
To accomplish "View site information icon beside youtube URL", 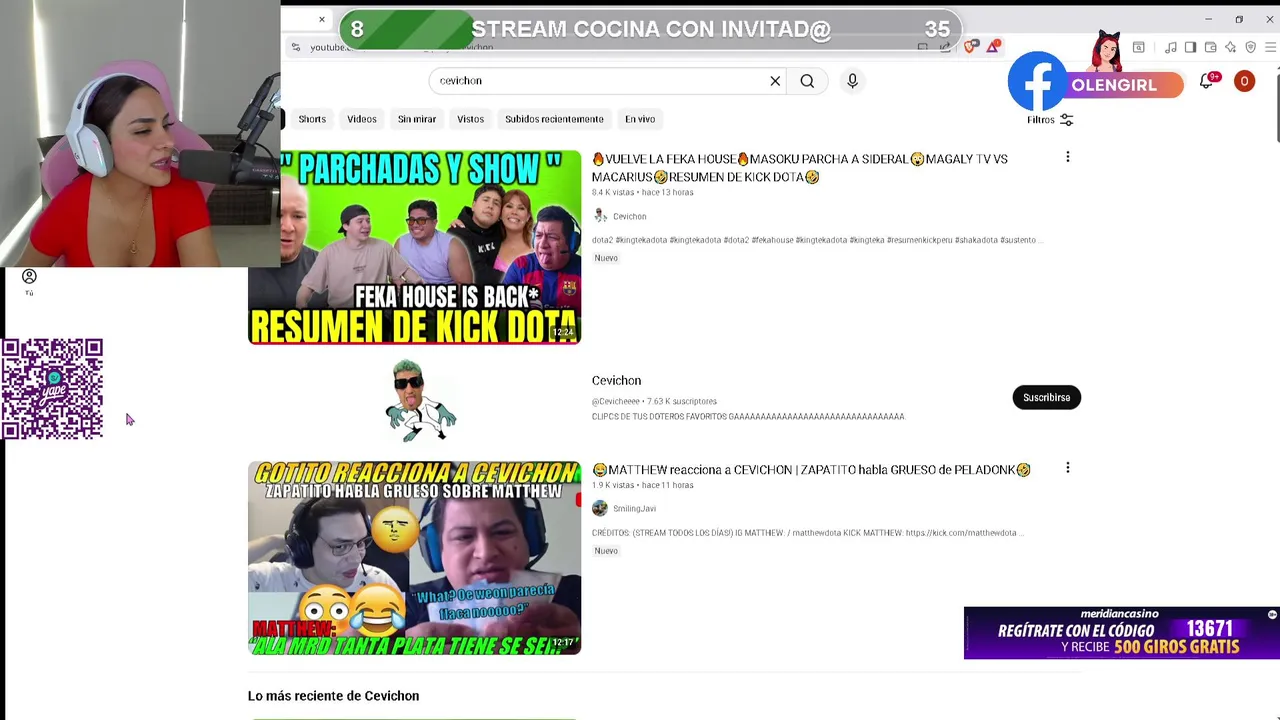I will [x=296, y=47].
